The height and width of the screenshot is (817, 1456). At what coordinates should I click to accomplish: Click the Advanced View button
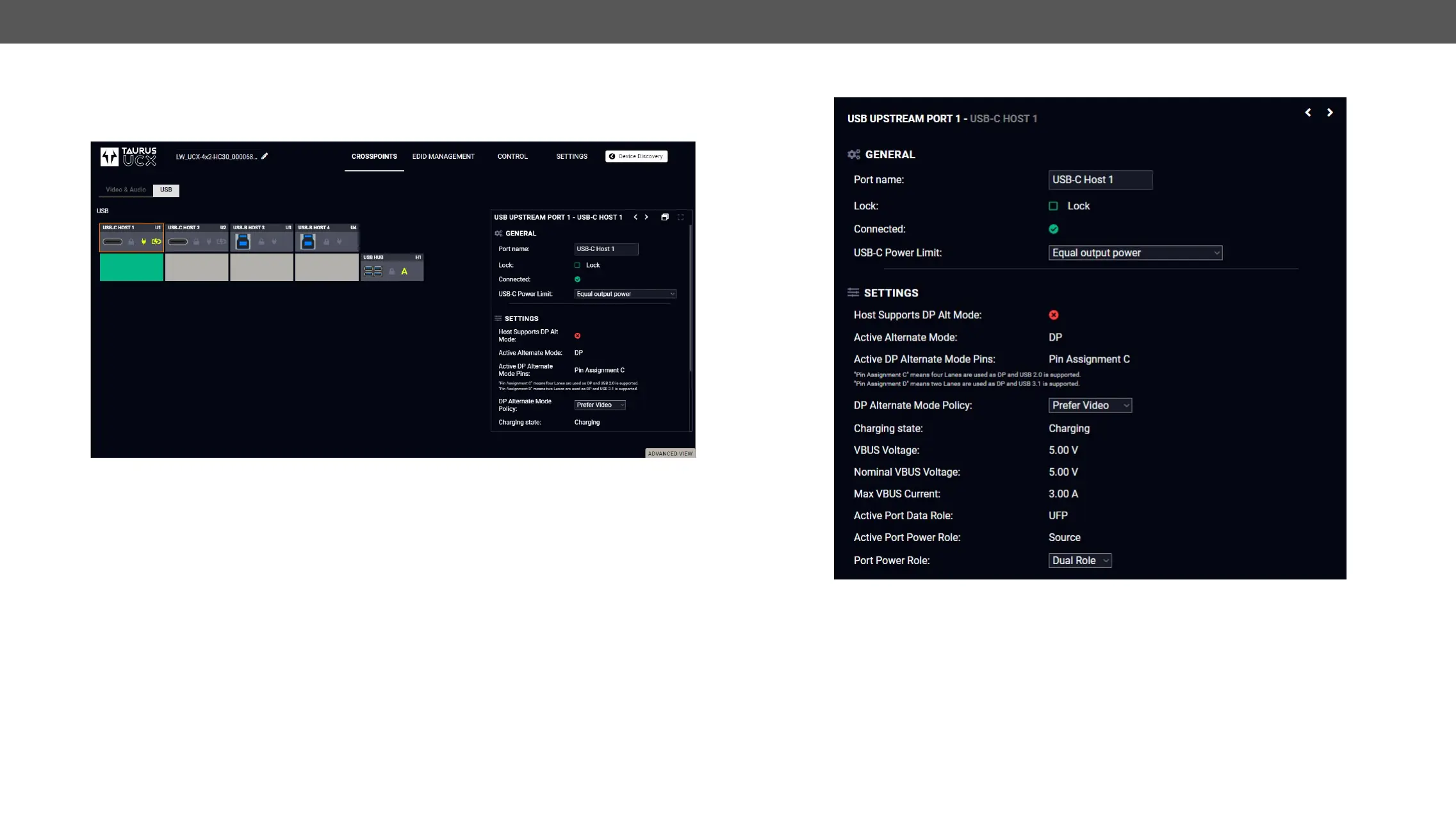point(670,453)
